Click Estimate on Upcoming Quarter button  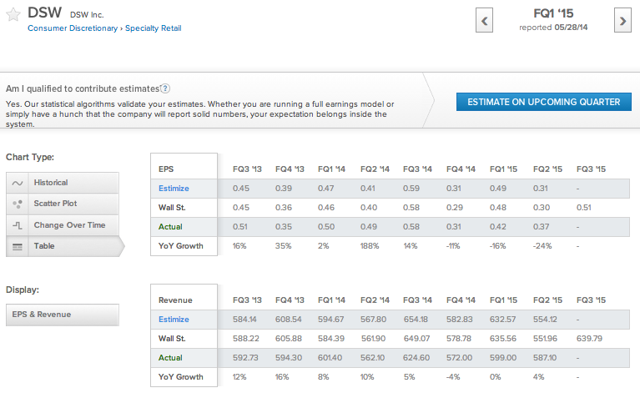[x=544, y=102]
